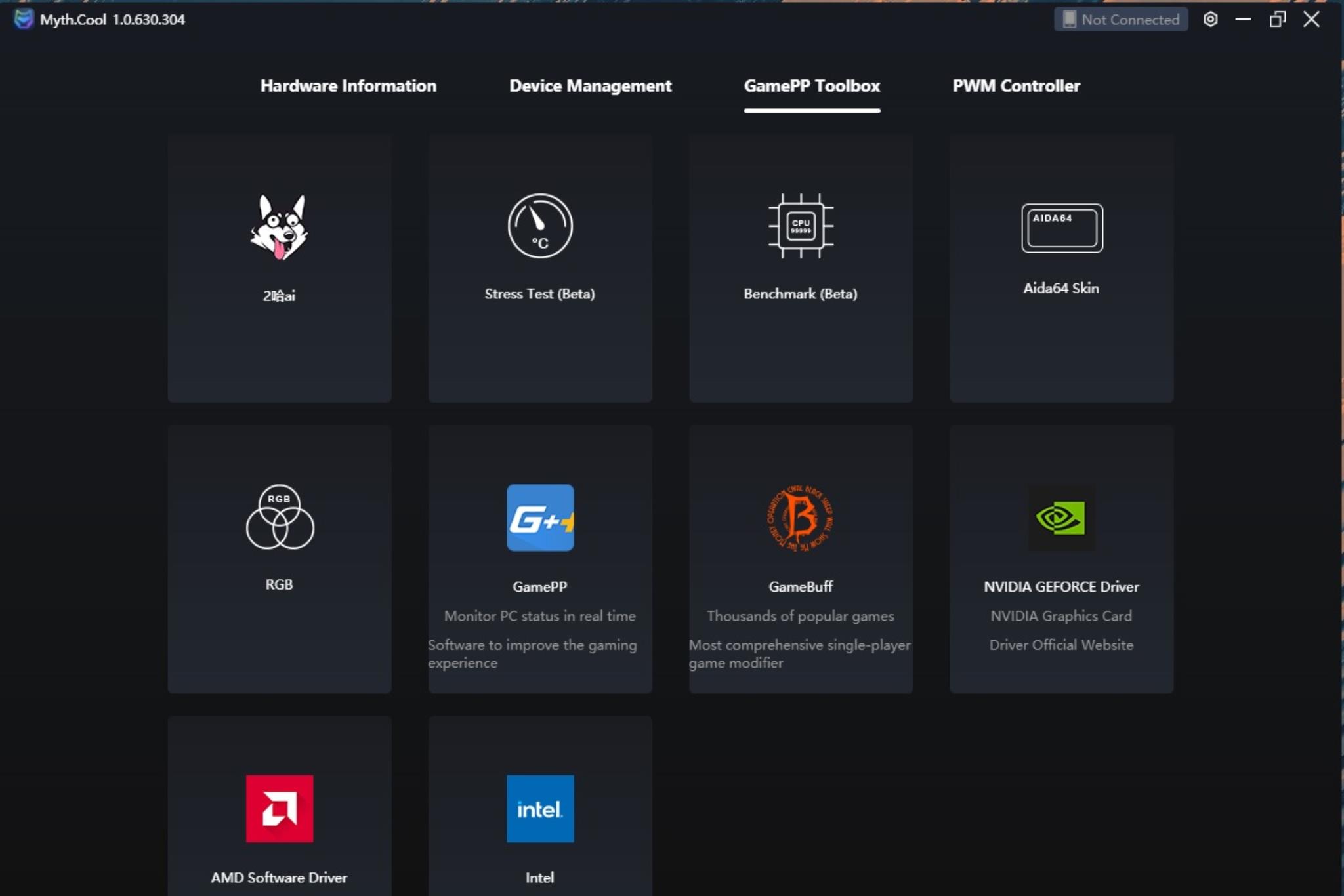Click 'Thousands of popular games' text
This screenshot has width=1344, height=896.
(x=801, y=616)
